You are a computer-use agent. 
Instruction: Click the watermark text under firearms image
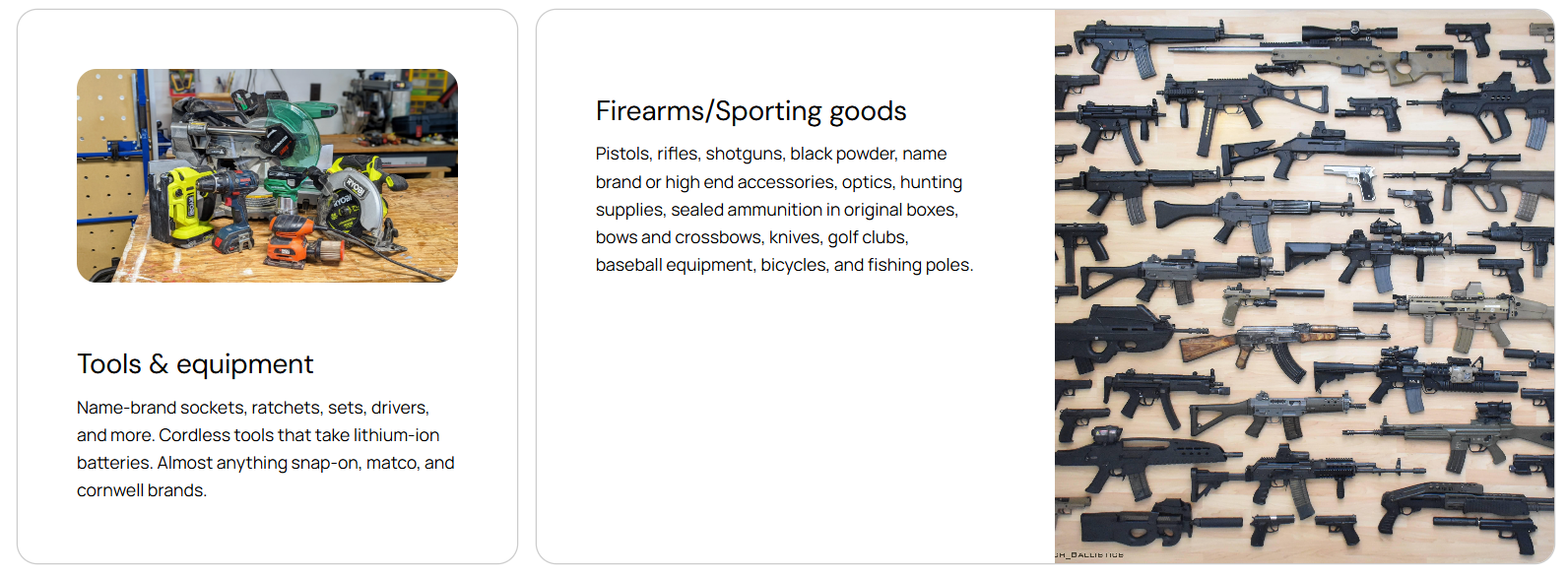(1089, 555)
